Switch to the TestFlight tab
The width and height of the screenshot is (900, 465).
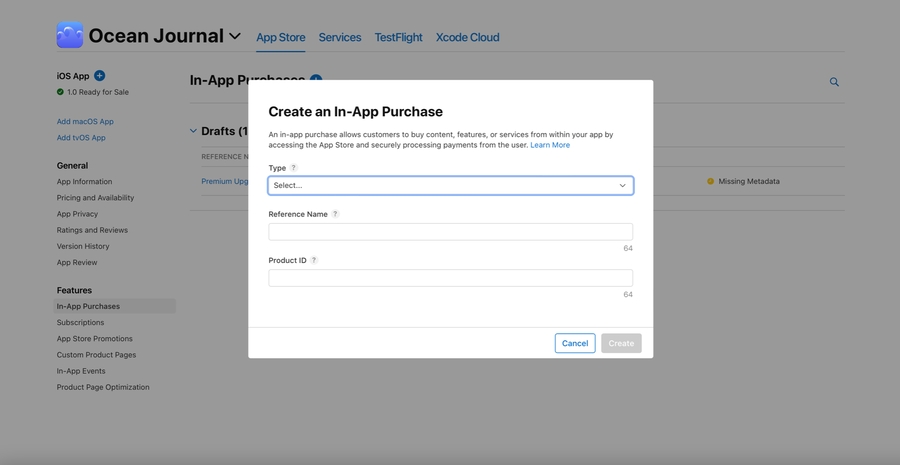click(398, 37)
